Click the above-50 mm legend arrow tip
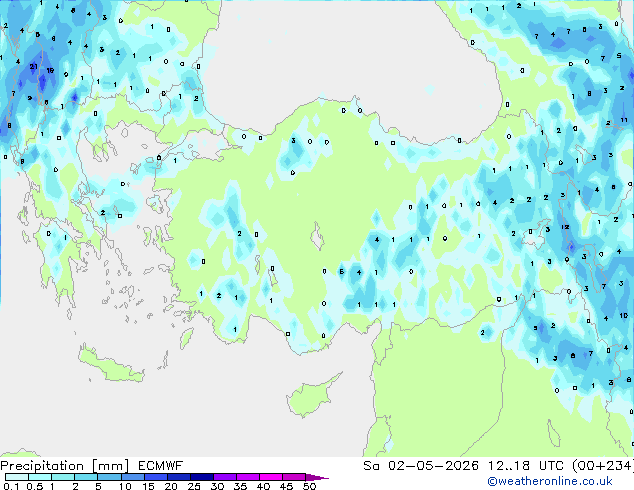Image resolution: width=634 pixels, height=490 pixels. click(x=317, y=477)
